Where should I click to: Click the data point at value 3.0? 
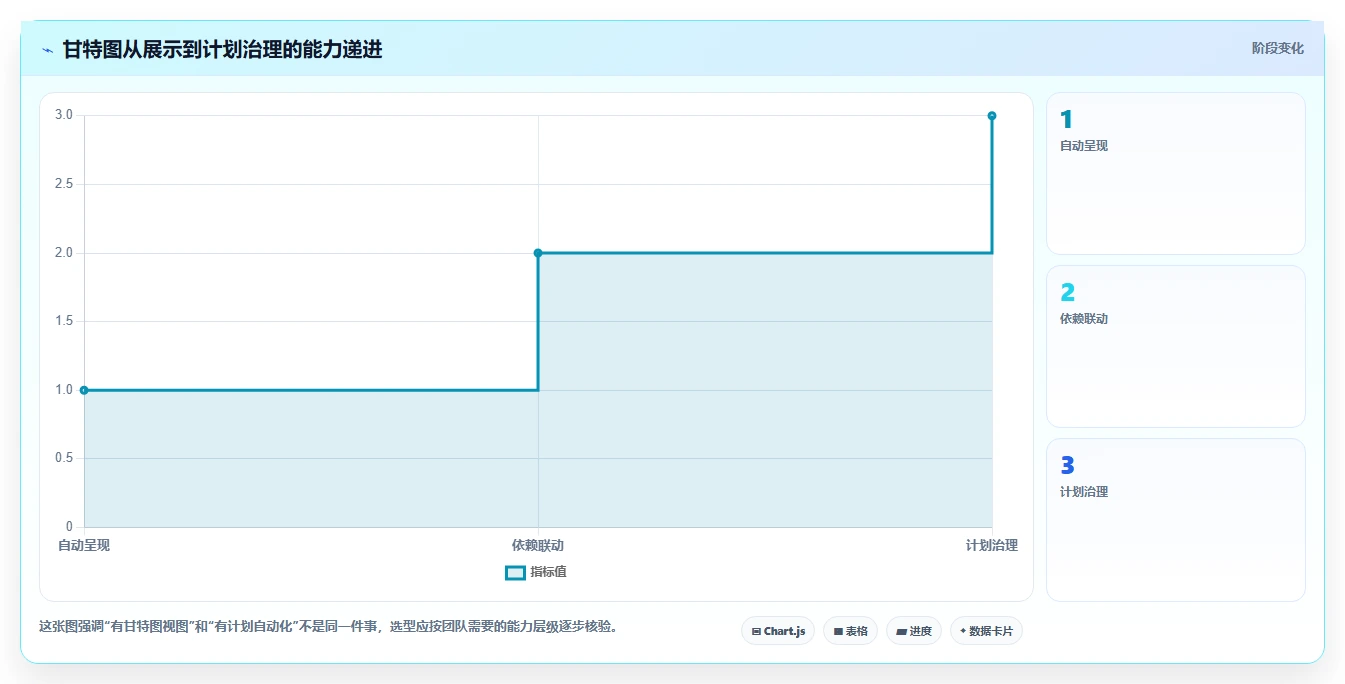point(992,116)
